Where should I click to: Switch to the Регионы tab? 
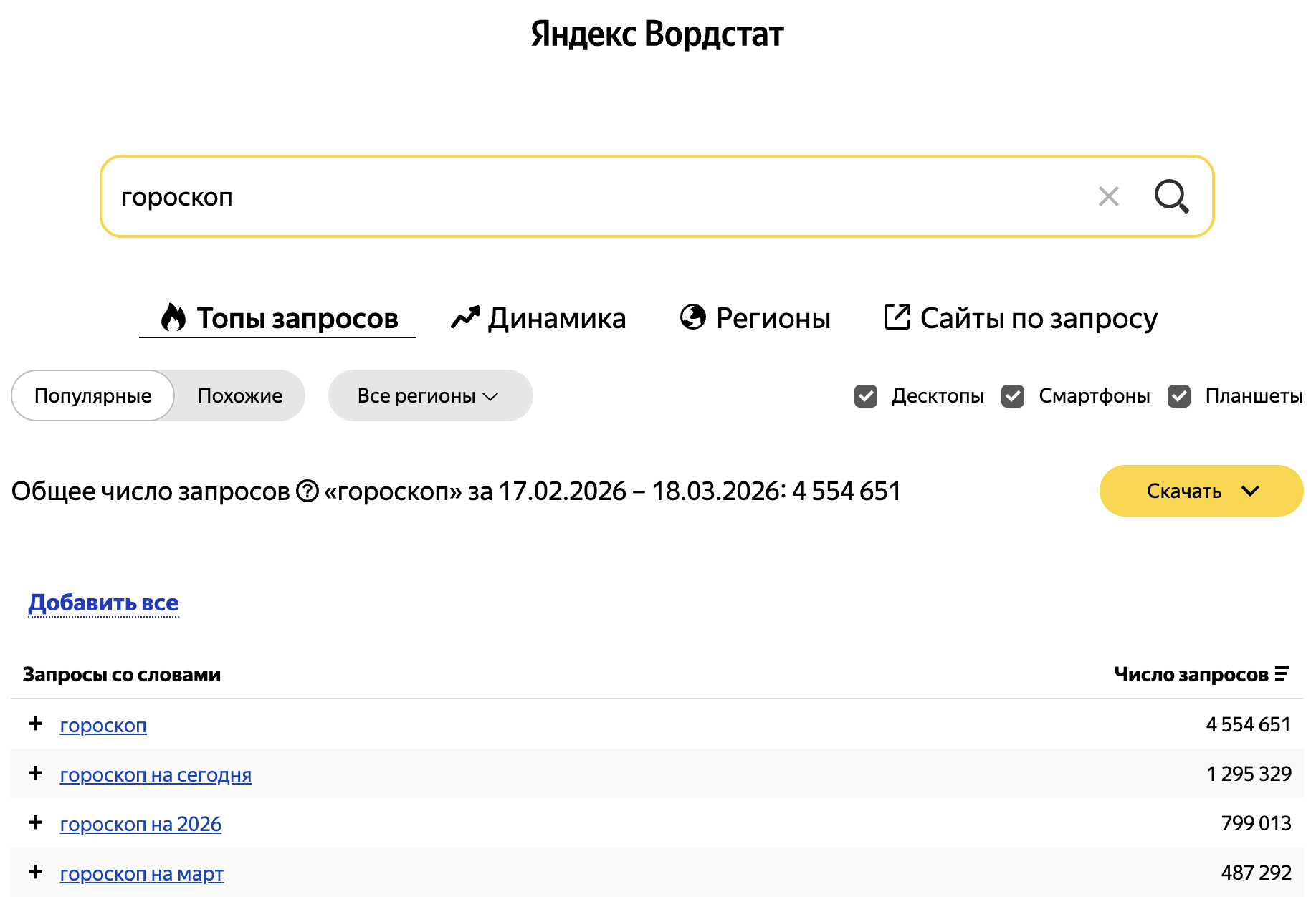pyautogui.click(x=755, y=318)
